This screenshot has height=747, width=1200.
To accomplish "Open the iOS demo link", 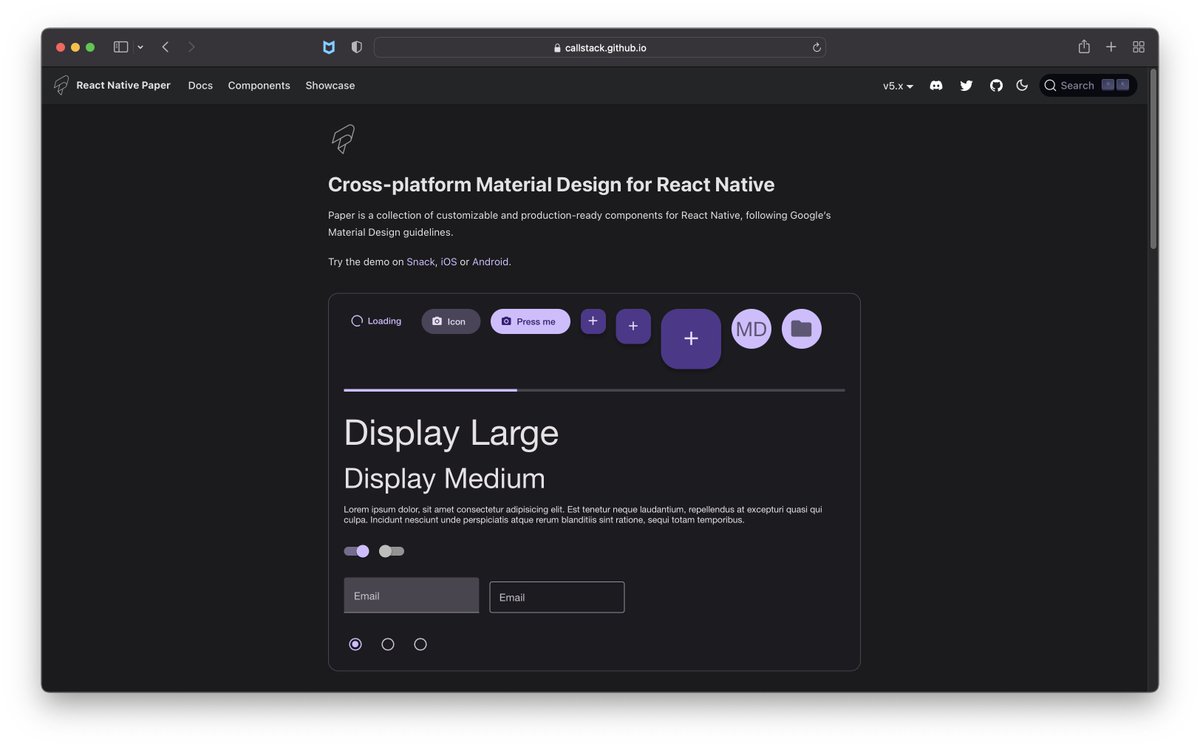I will 449,262.
